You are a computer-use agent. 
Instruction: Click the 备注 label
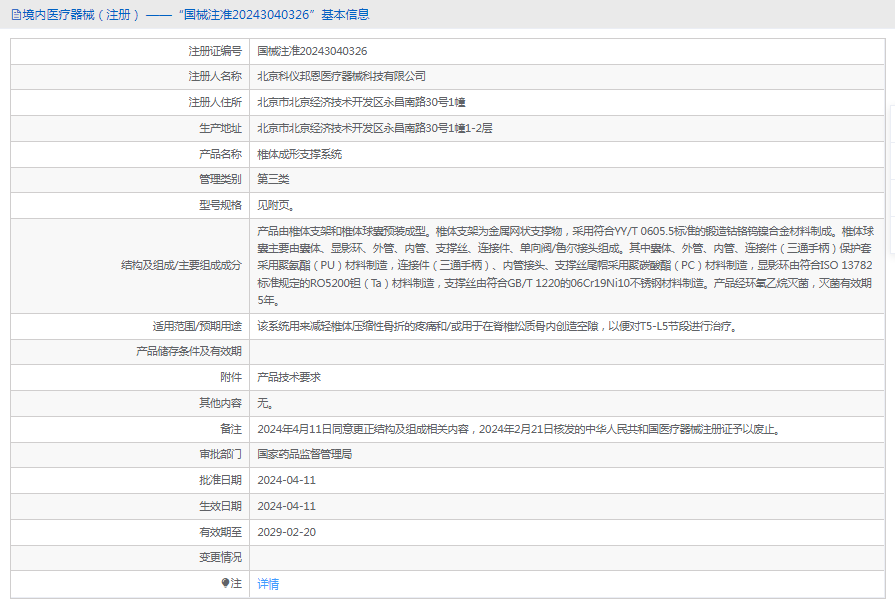pyautogui.click(x=231, y=429)
